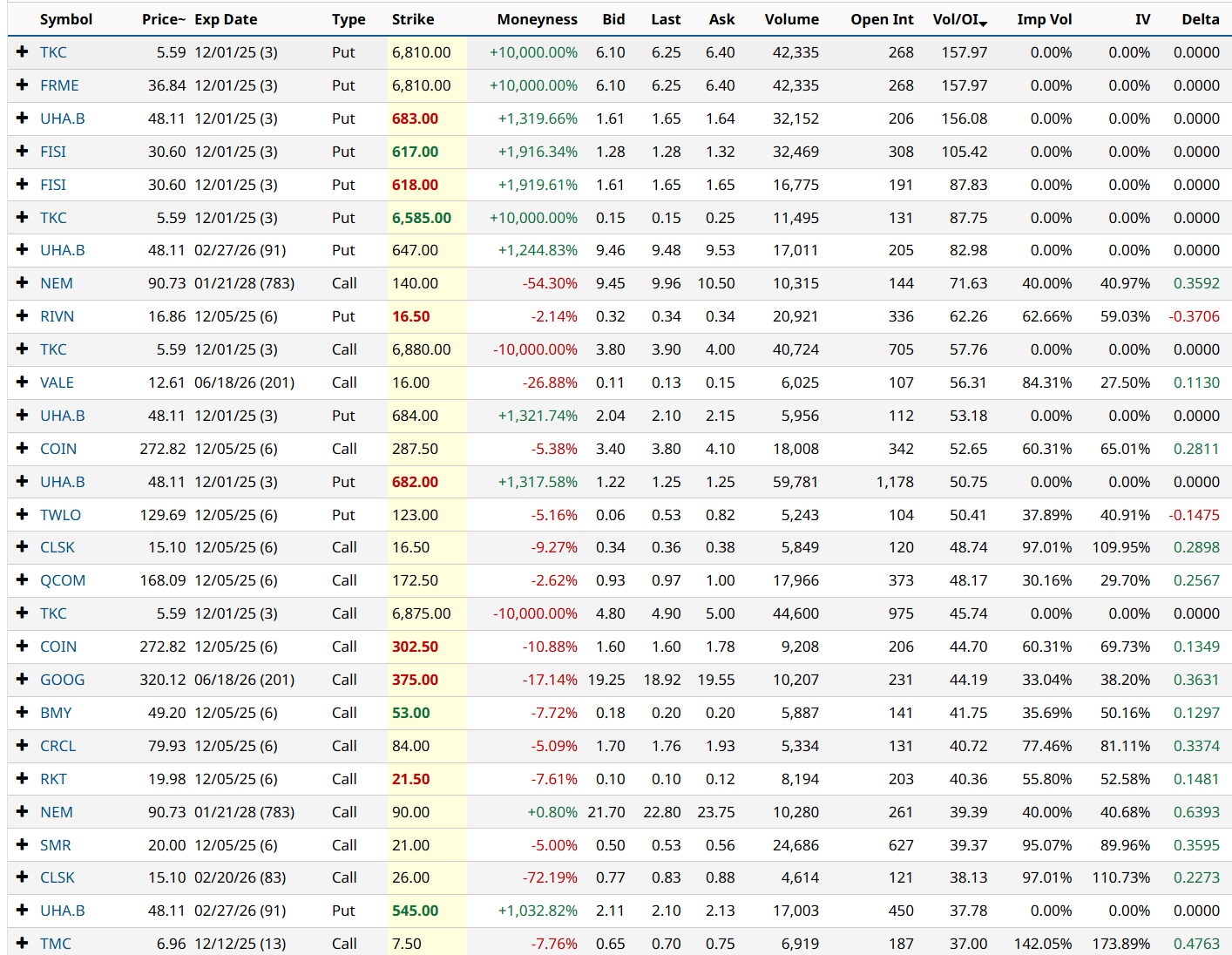The image size is (1232, 955).
Task: Click the plus icon beside RIVN
Action: pos(23,316)
